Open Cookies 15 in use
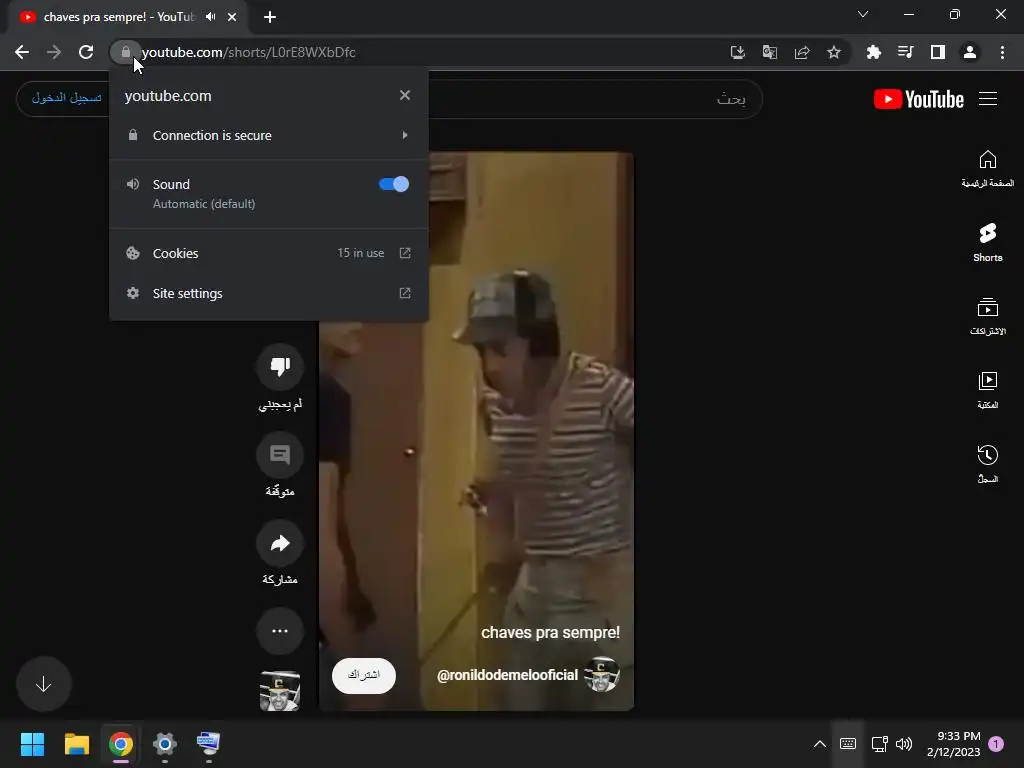 click(x=269, y=253)
